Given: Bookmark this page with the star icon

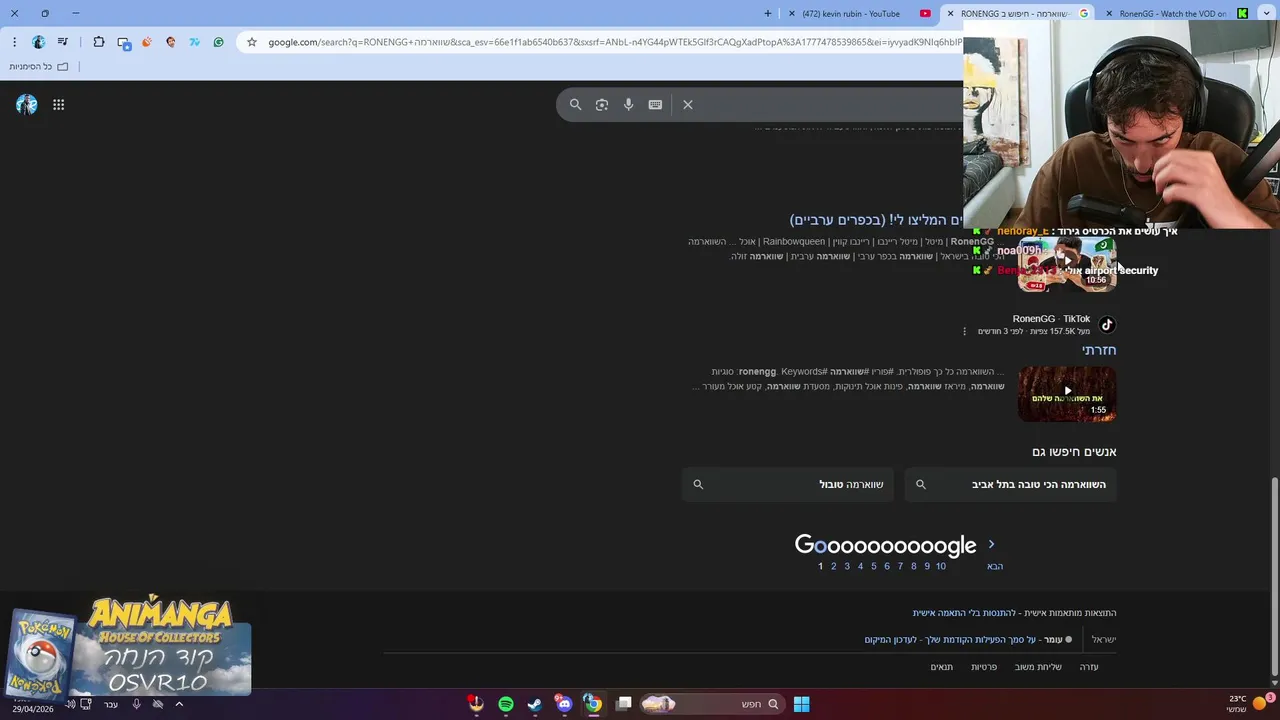Looking at the screenshot, I should pyautogui.click(x=252, y=42).
